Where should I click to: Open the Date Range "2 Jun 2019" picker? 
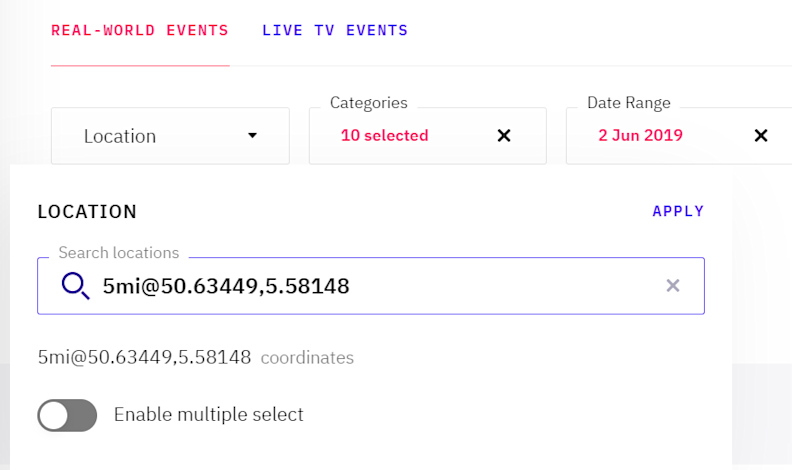click(640, 135)
